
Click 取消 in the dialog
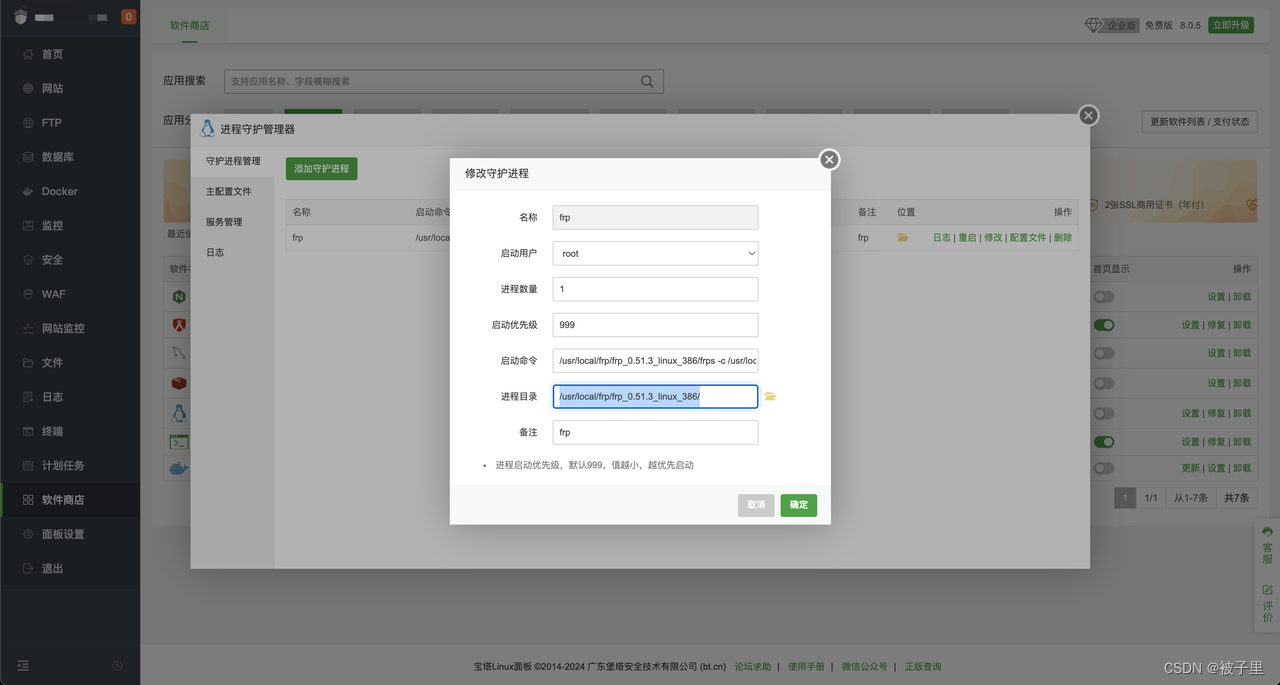coord(756,505)
